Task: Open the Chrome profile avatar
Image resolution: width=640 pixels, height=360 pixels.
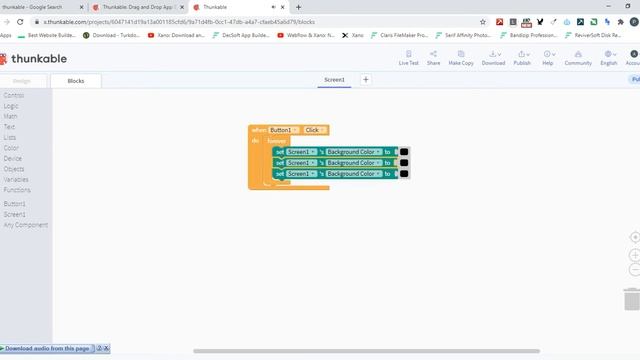Action: point(634,22)
